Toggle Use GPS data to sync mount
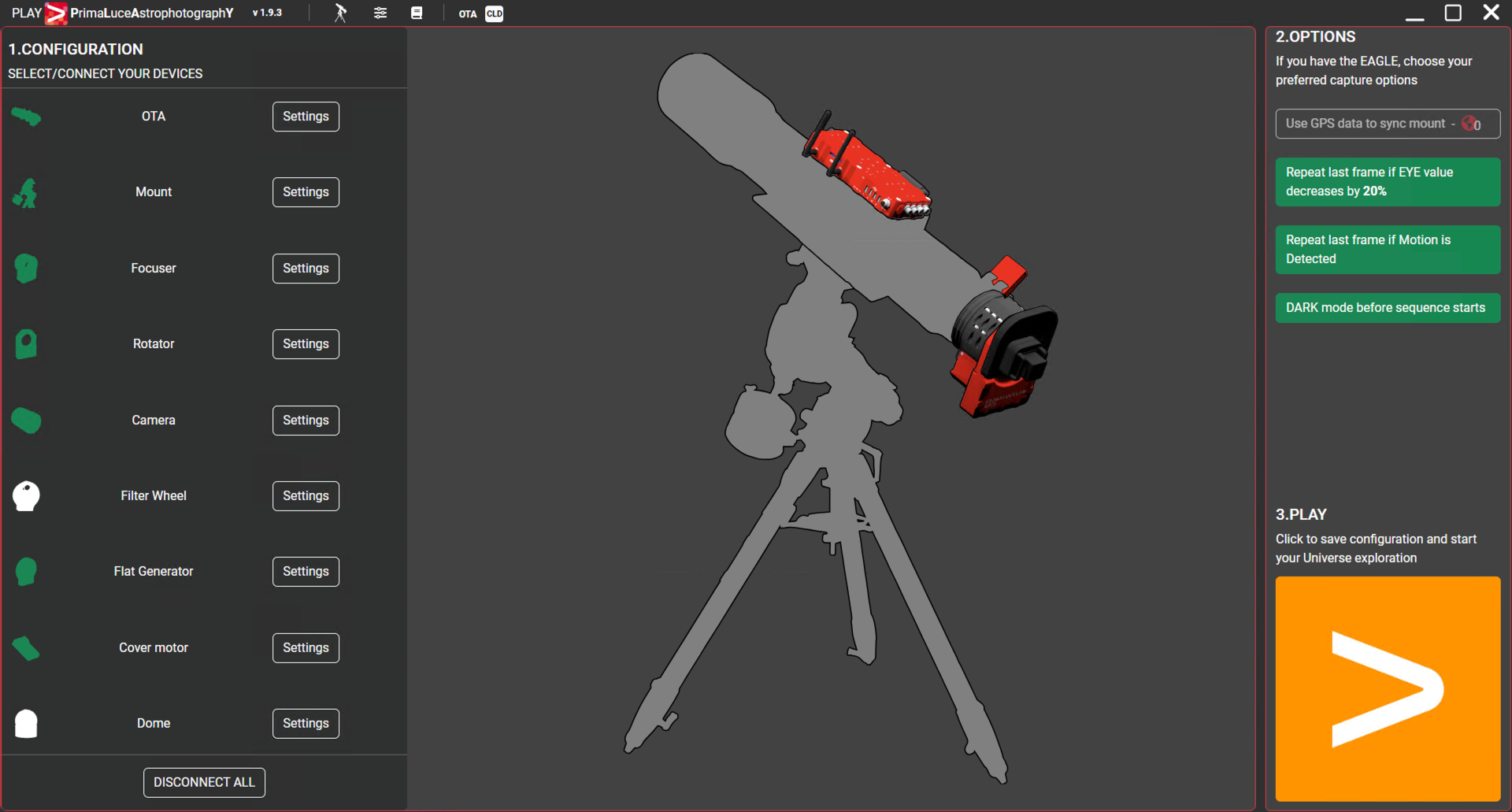Viewport: 1512px width, 812px height. (1388, 124)
